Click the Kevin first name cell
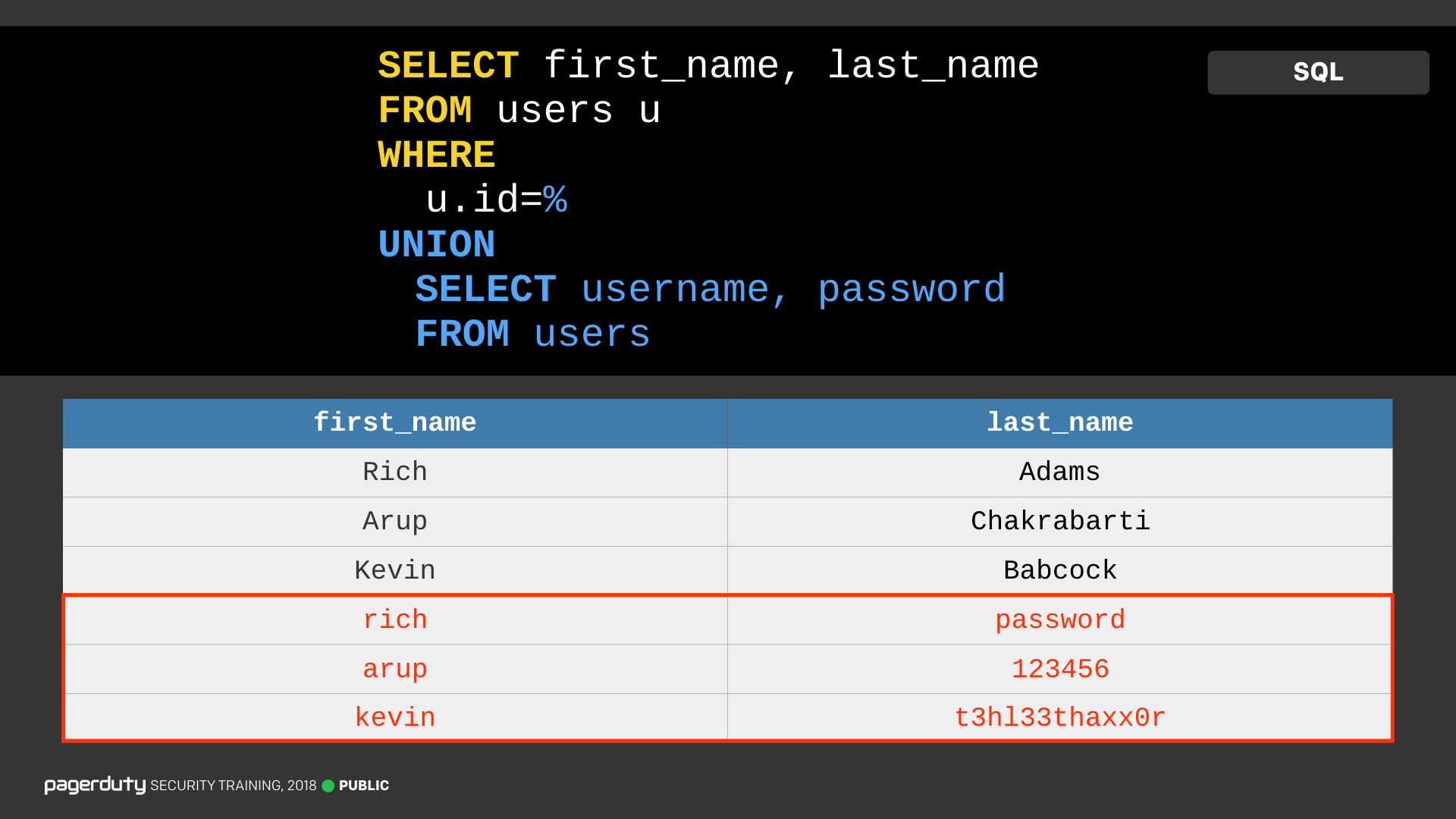The width and height of the screenshot is (1456, 819). point(395,570)
